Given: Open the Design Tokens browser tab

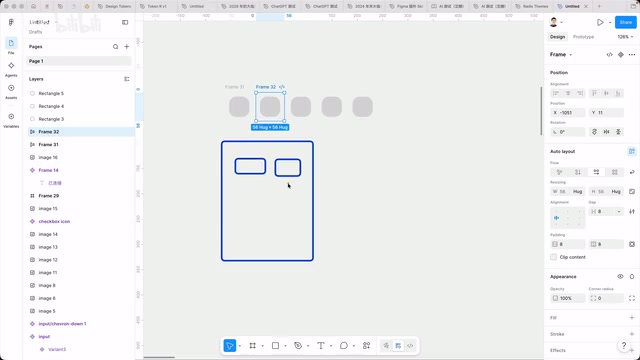Looking at the screenshot, I should pyautogui.click(x=116, y=6).
